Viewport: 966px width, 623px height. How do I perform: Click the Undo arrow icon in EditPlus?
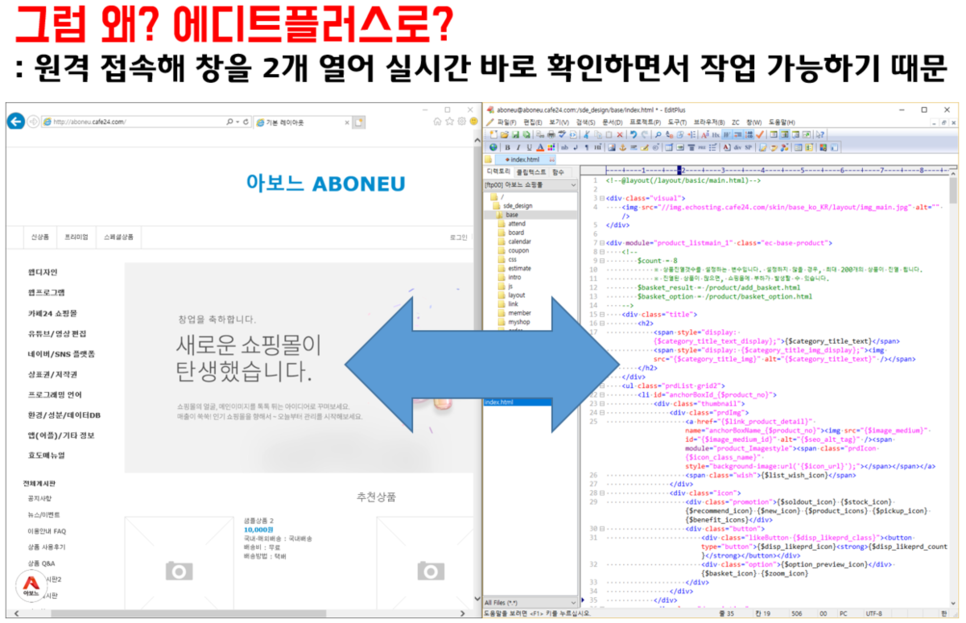click(633, 134)
